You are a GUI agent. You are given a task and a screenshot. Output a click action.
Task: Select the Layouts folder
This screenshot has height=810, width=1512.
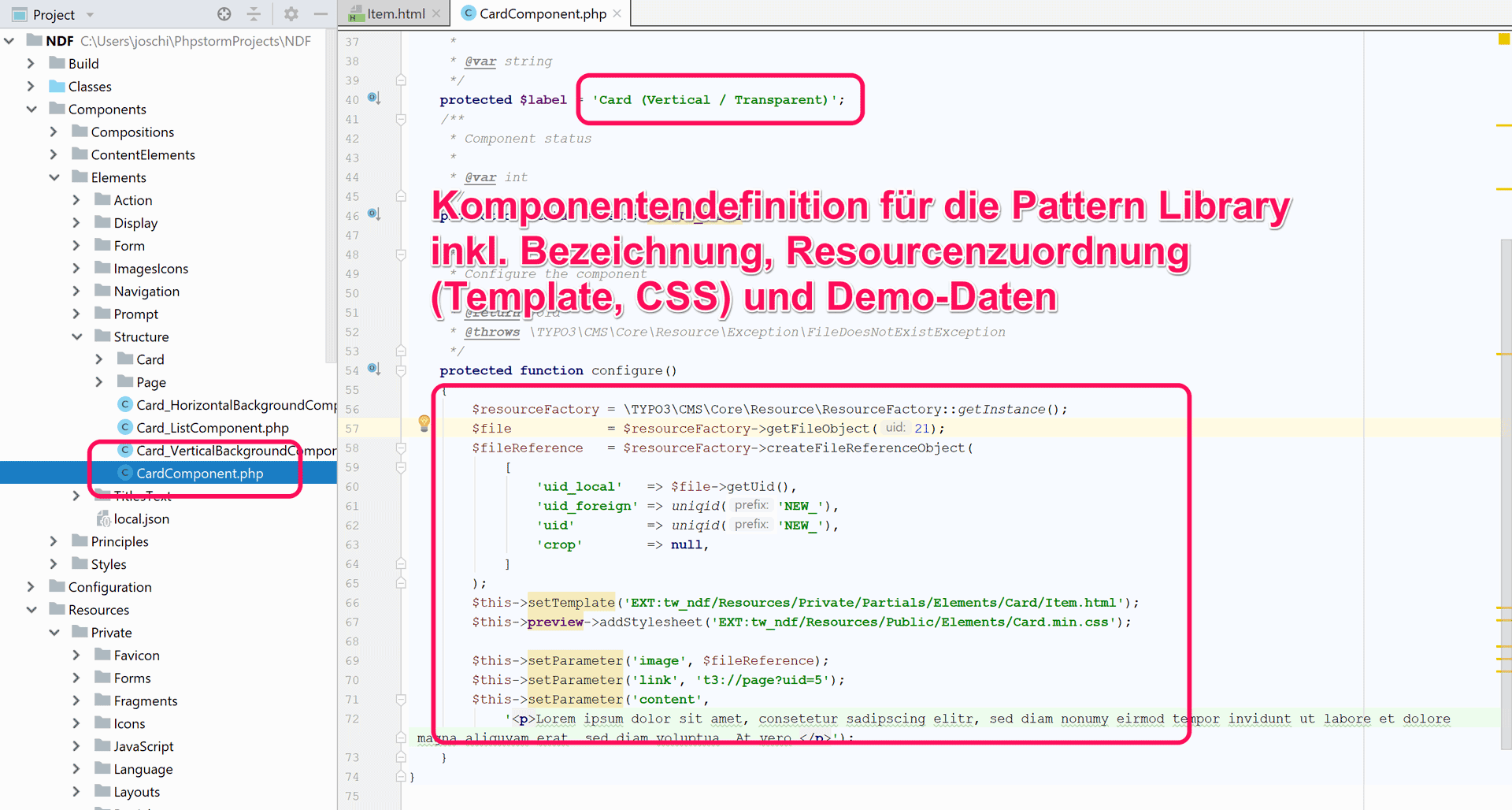point(136,792)
